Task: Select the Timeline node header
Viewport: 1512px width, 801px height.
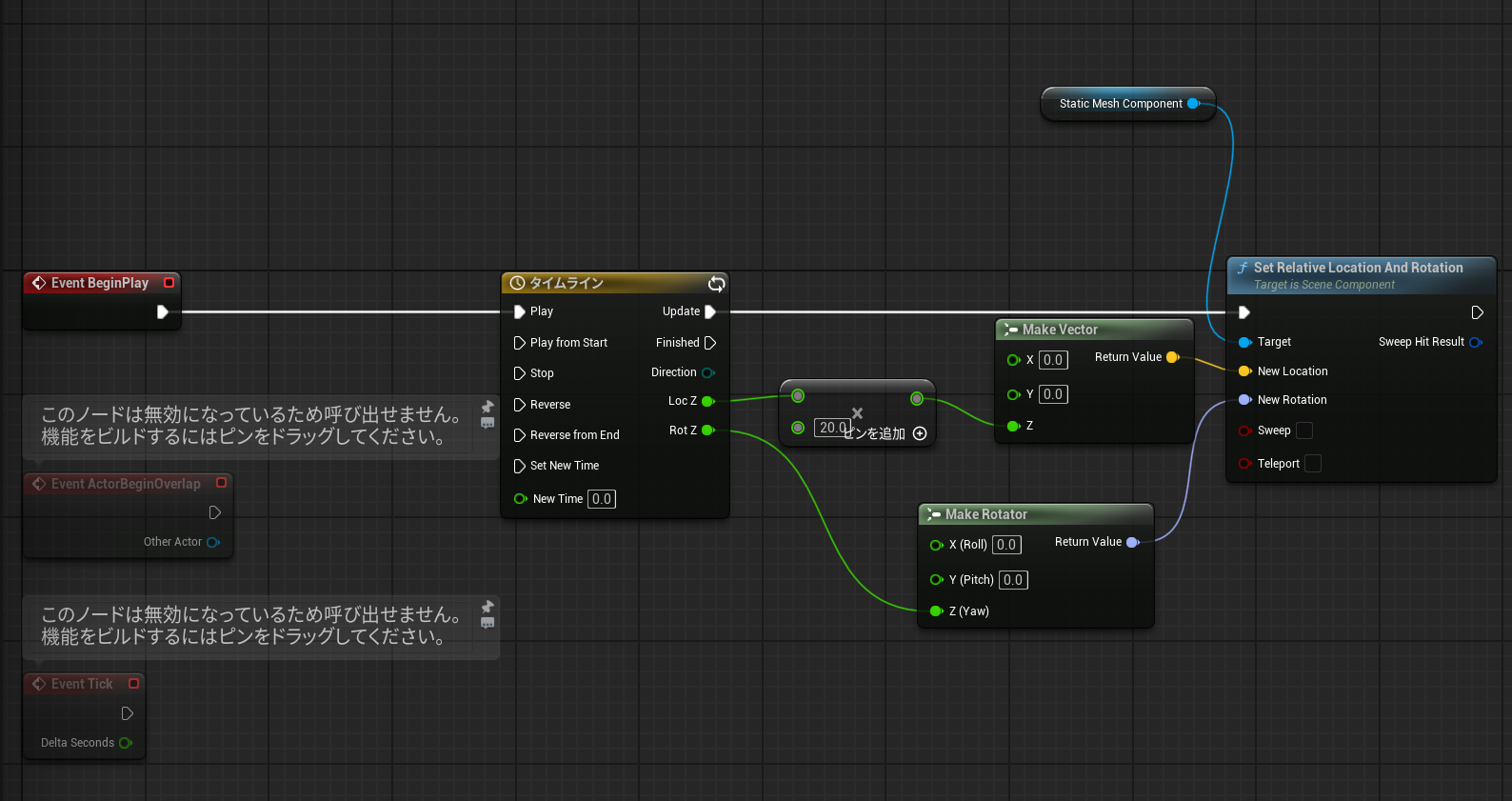Action: [615, 283]
